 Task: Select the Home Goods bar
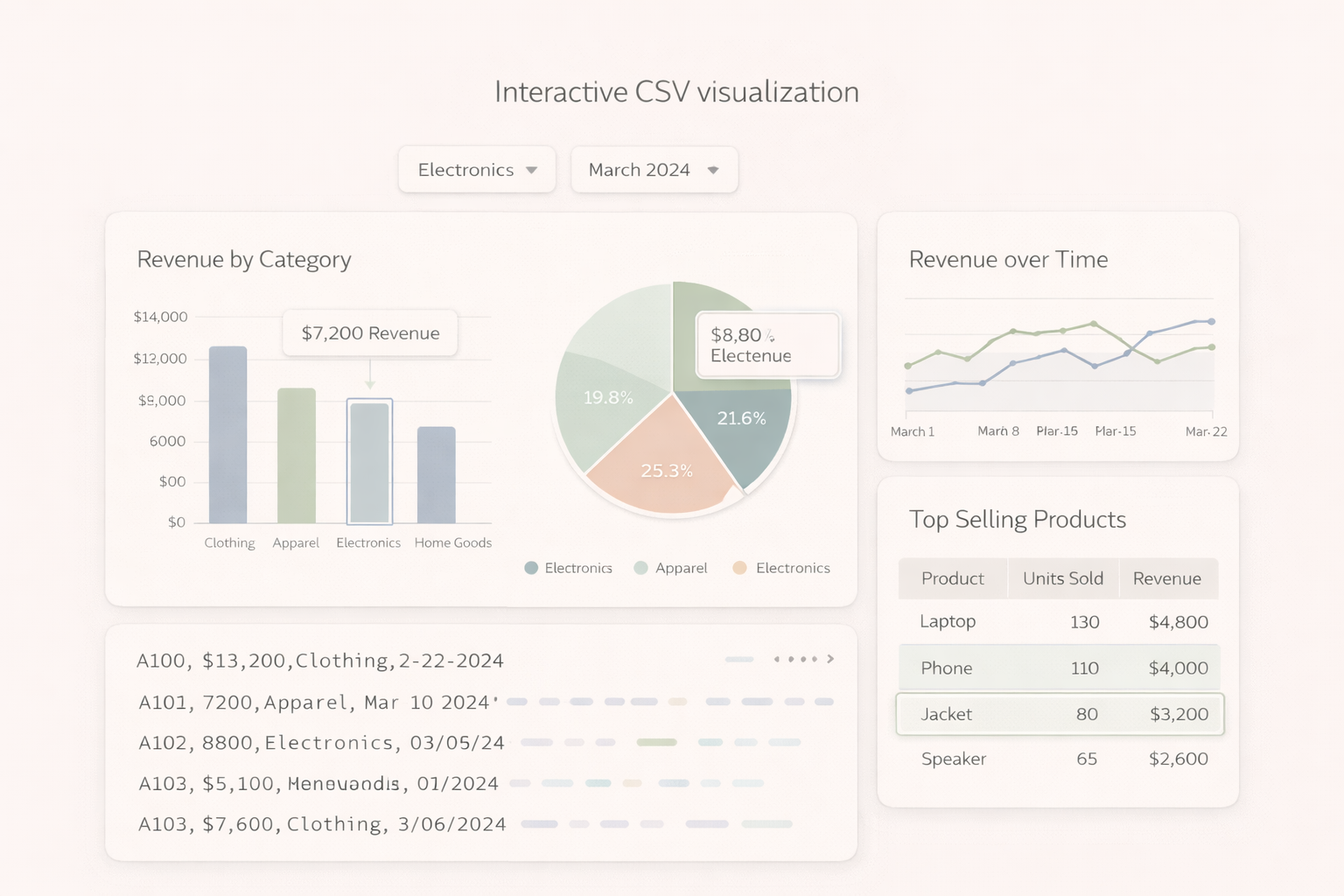pos(437,474)
